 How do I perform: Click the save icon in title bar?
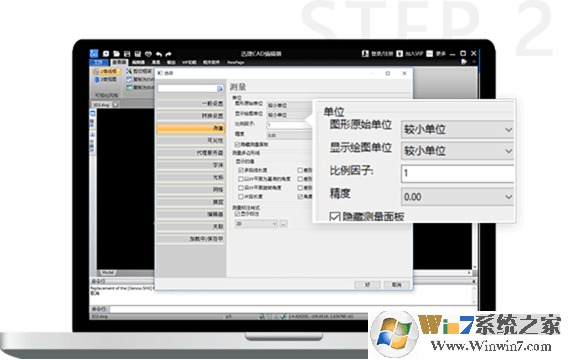pos(127,54)
